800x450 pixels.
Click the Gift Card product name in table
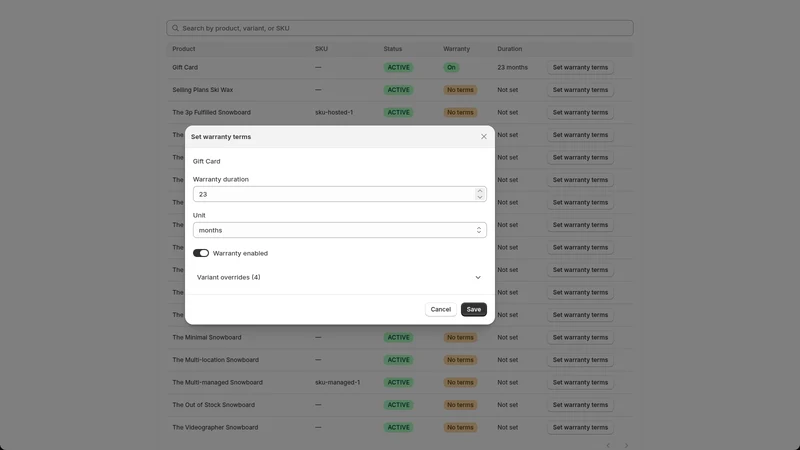coord(185,67)
